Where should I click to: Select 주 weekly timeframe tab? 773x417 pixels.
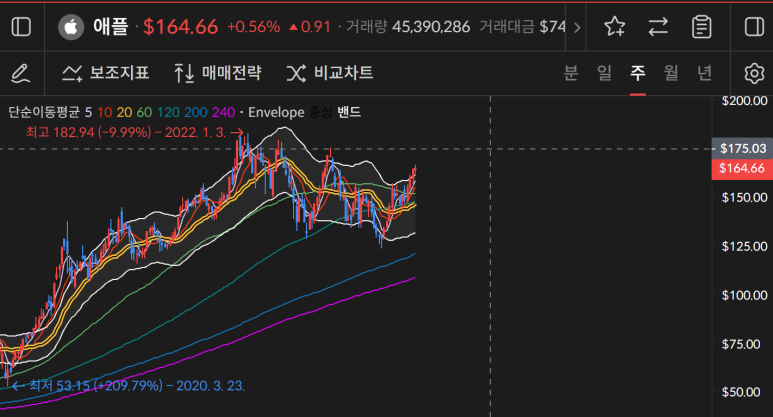(x=638, y=73)
